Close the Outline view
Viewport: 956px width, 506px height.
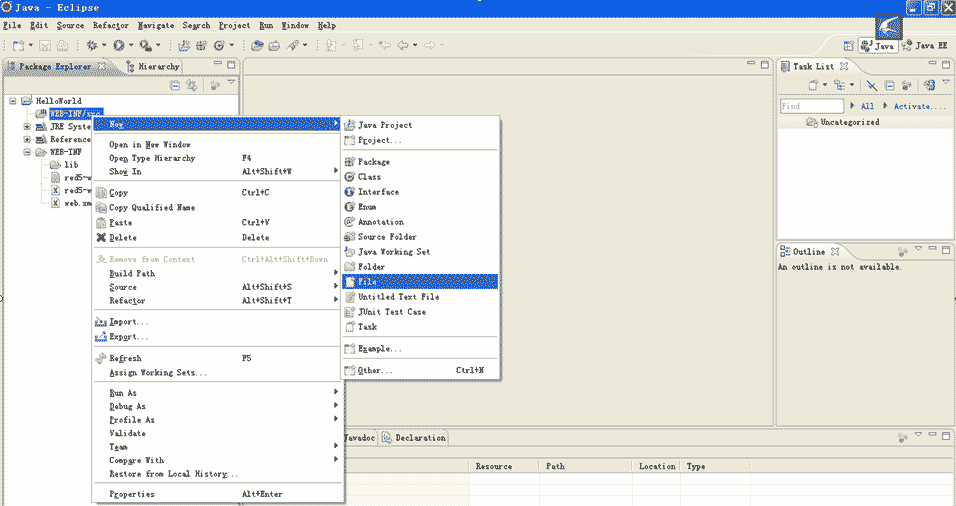click(x=835, y=251)
